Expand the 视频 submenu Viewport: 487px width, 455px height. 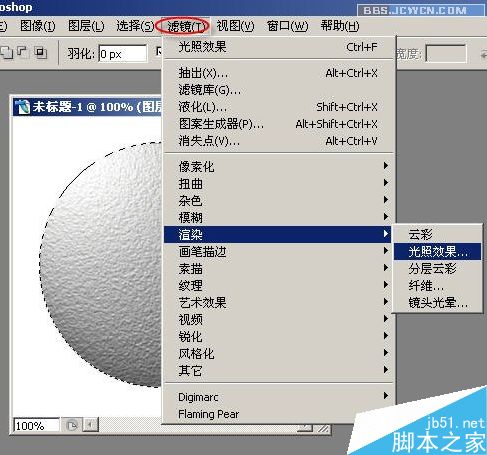click(x=279, y=319)
